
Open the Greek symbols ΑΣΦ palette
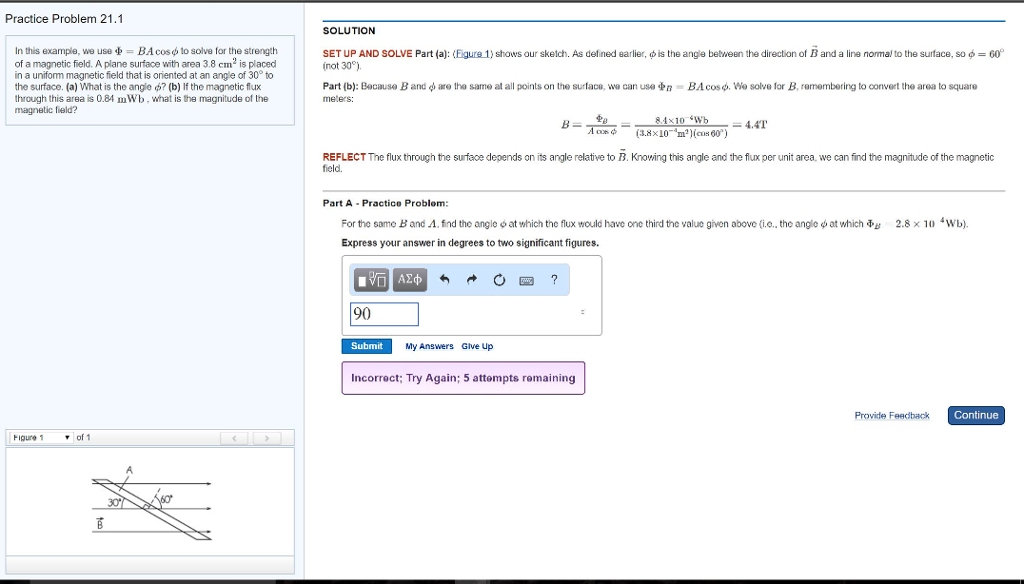pyautogui.click(x=409, y=280)
